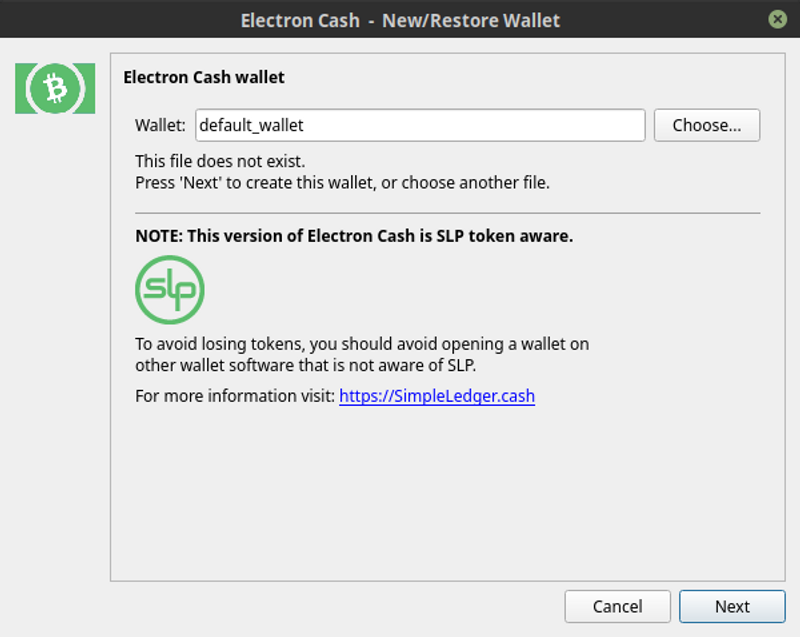Click the 'This file does not exist.' message
The height and width of the screenshot is (637, 800).
coord(220,161)
